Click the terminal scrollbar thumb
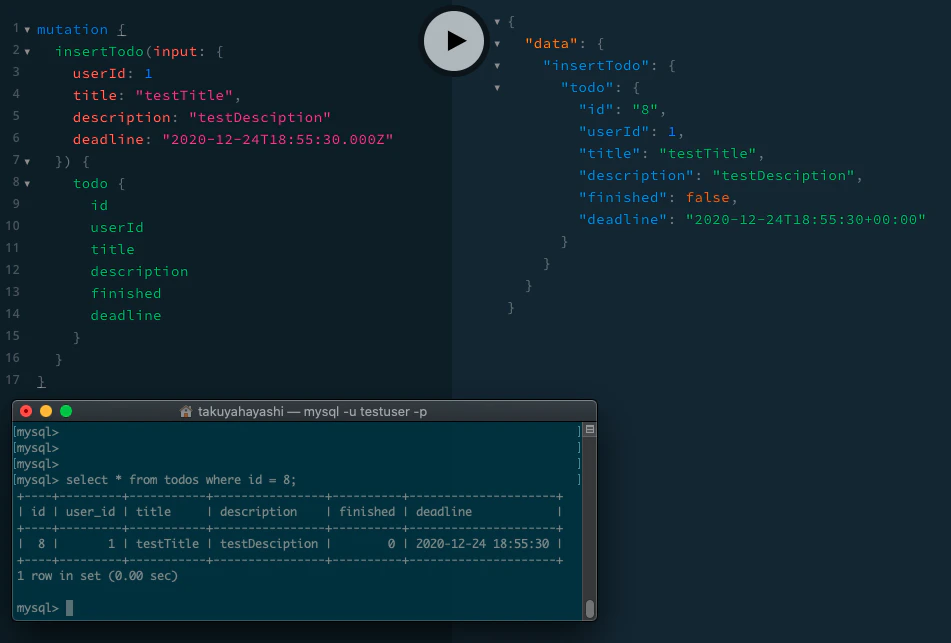The height and width of the screenshot is (643, 951). 590,608
